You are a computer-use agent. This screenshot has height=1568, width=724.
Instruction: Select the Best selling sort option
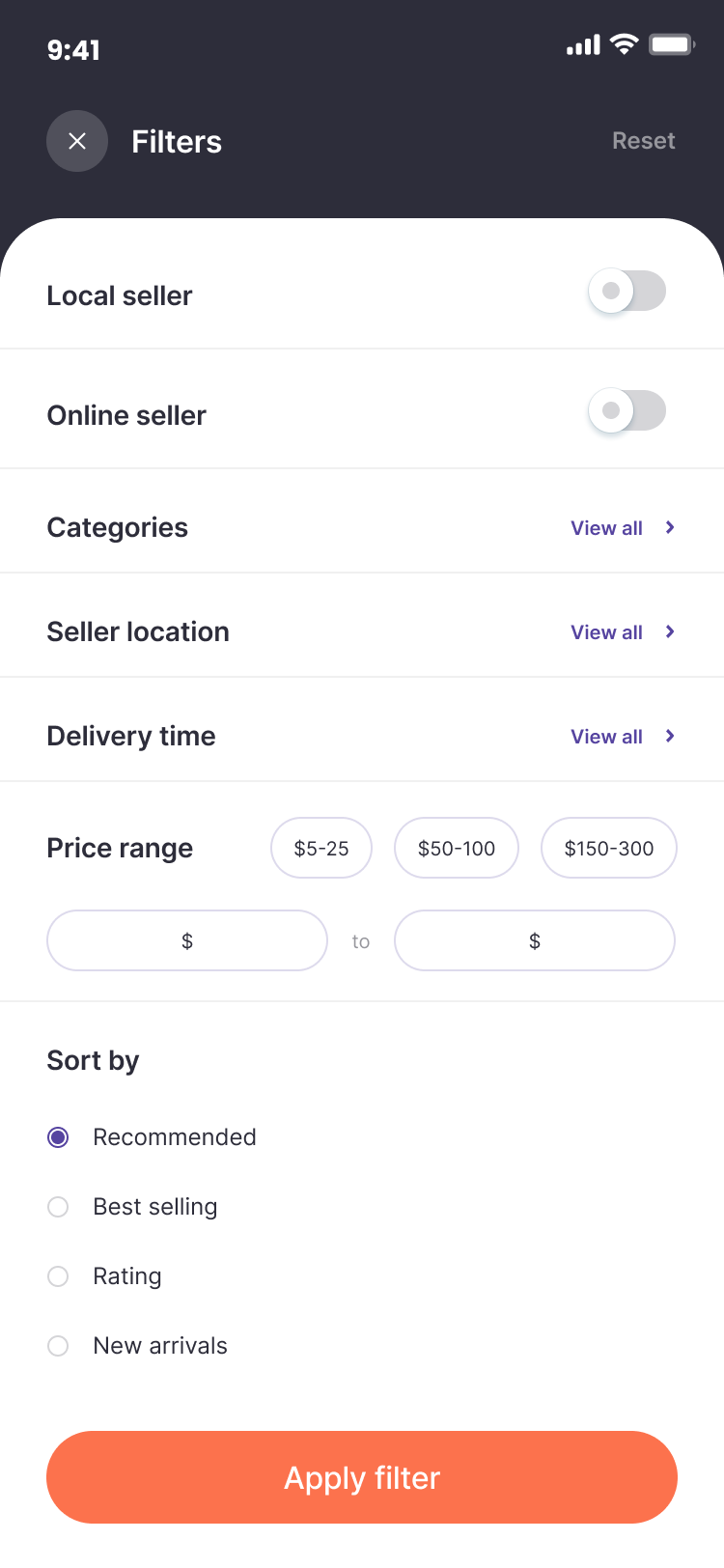(58, 1207)
